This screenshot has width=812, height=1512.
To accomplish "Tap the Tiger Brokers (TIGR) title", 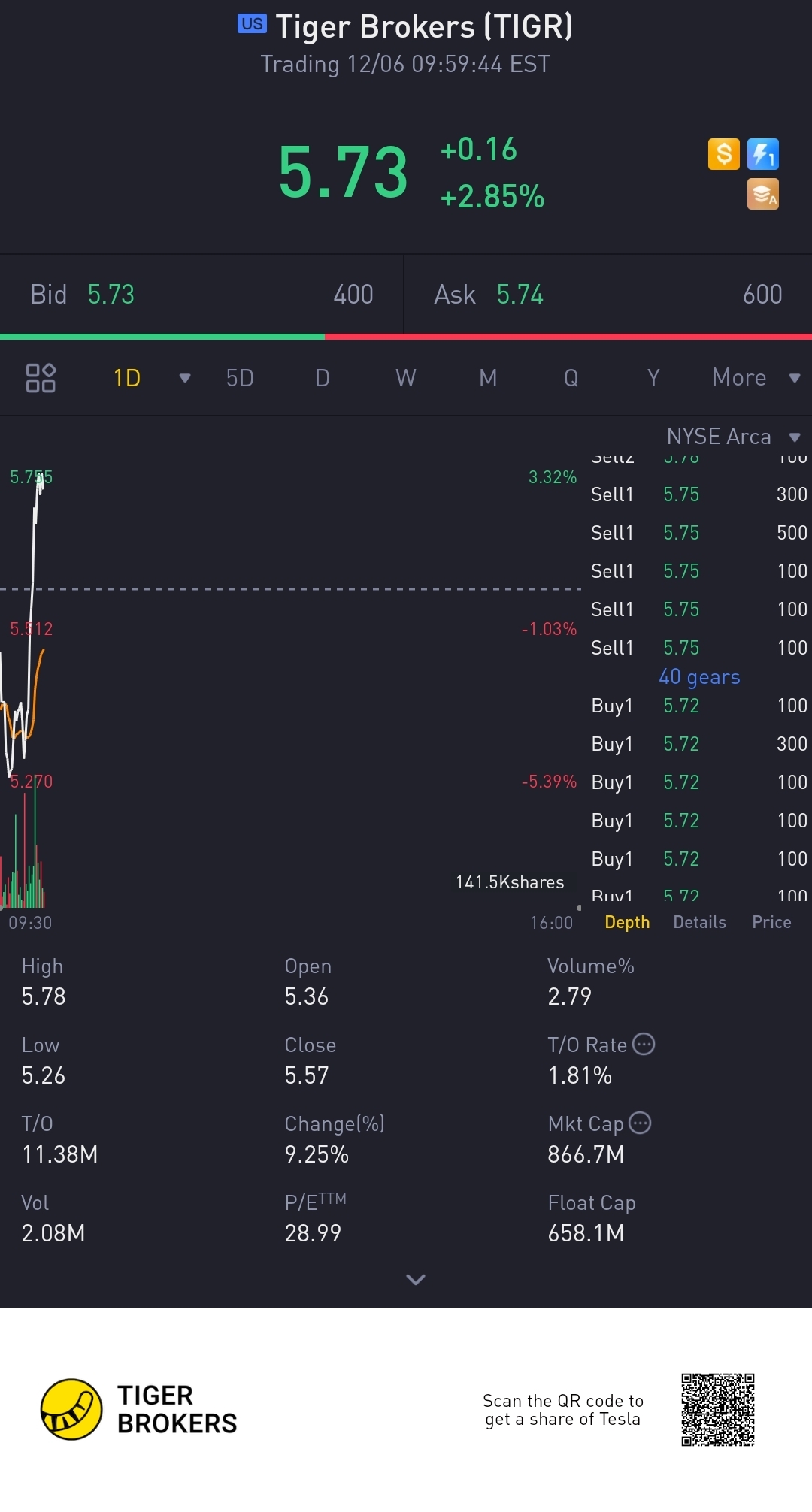I will (424, 26).
